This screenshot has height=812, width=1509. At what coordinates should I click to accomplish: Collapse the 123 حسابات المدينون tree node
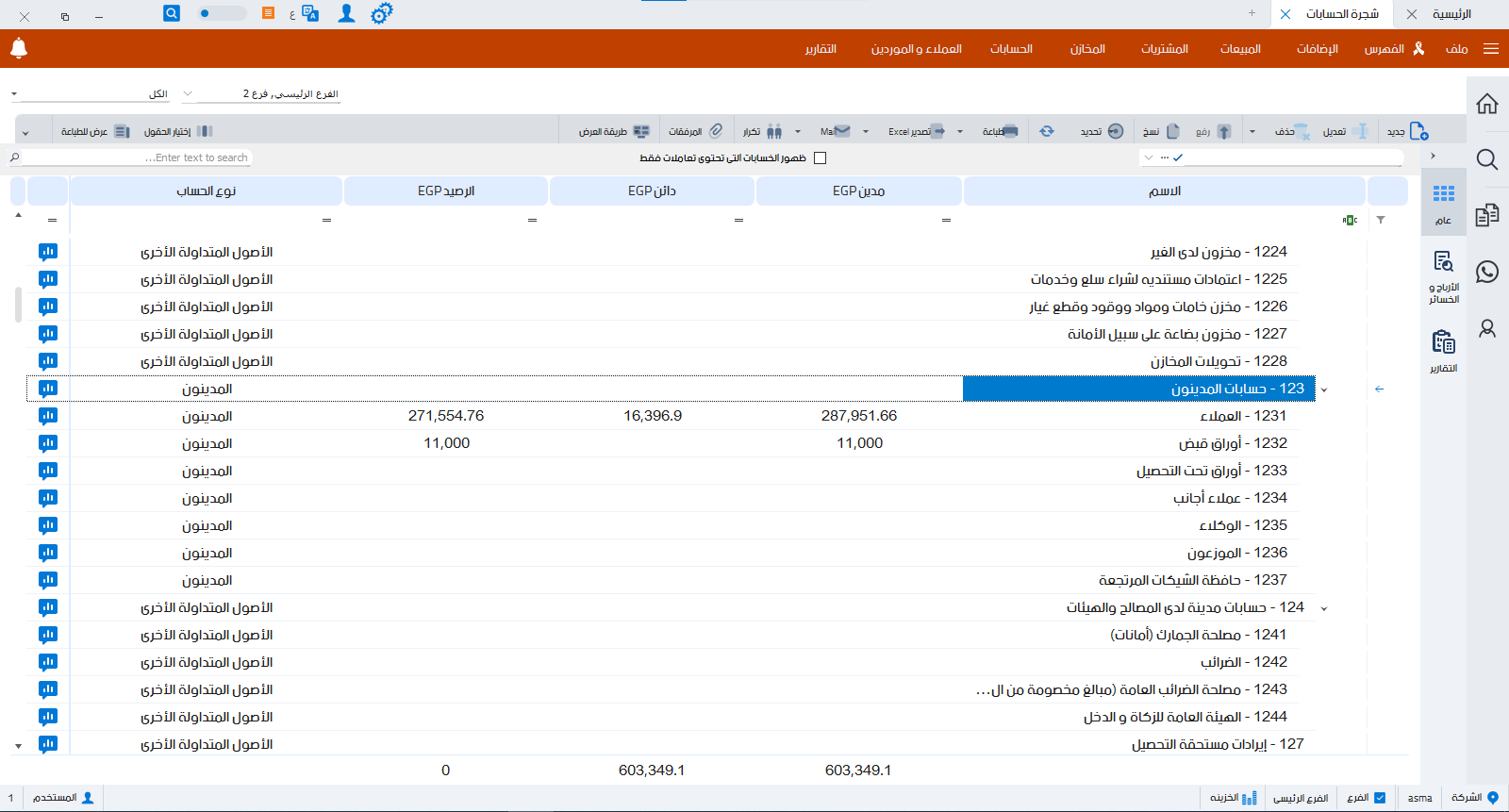[x=1324, y=389]
